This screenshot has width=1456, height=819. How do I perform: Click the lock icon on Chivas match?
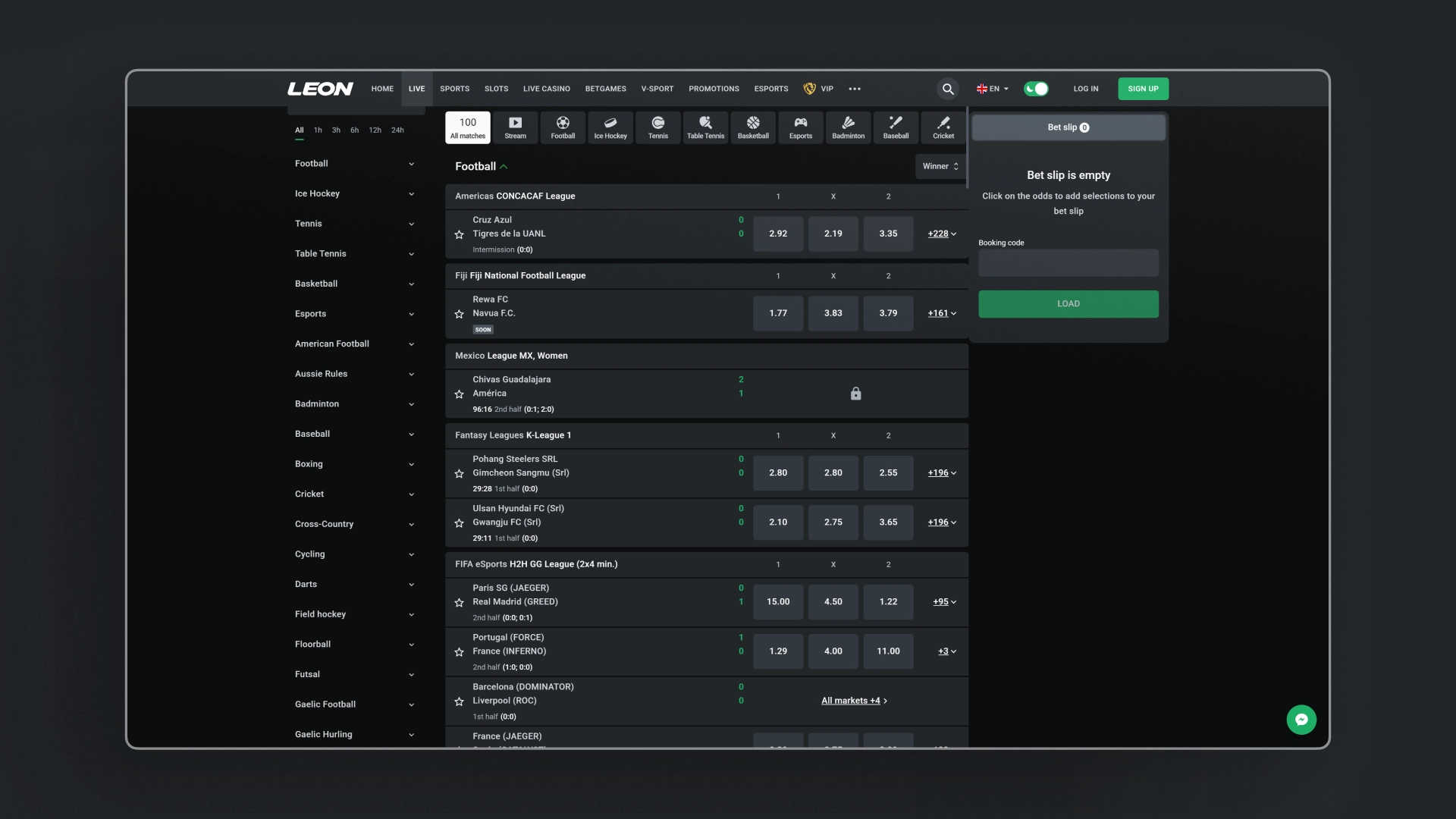[x=855, y=394]
